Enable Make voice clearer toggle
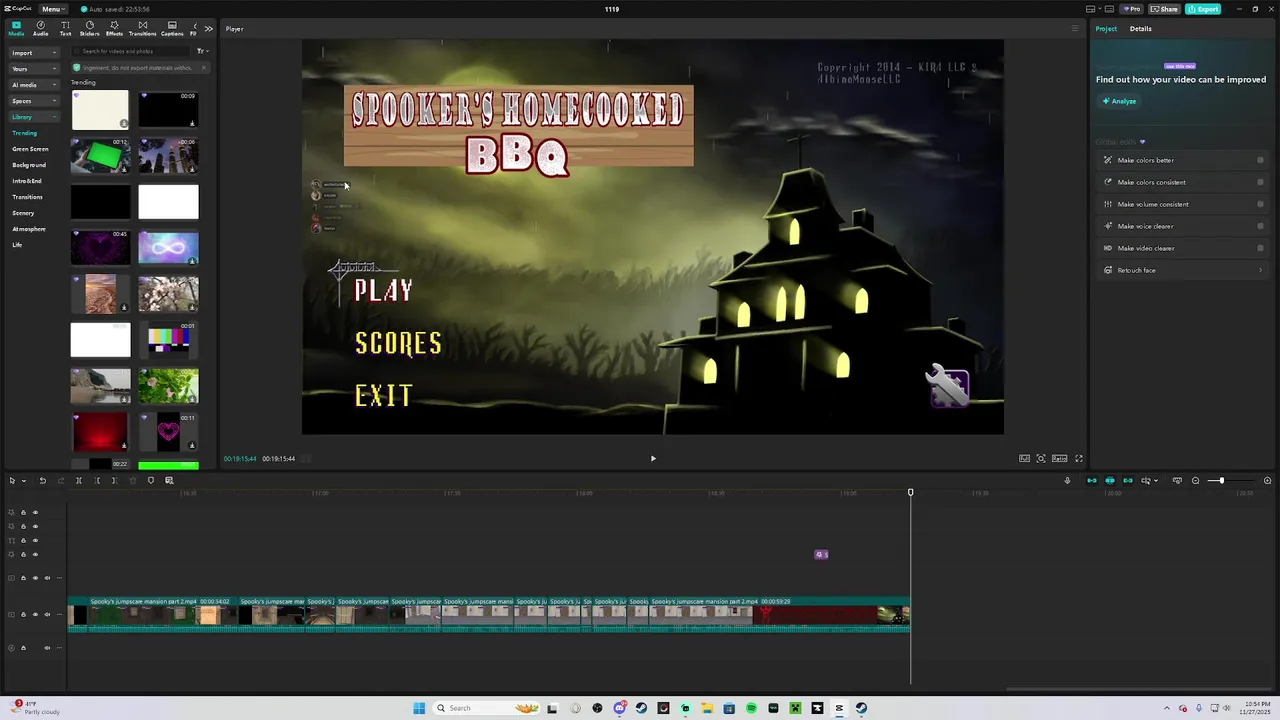 coord(1260,226)
